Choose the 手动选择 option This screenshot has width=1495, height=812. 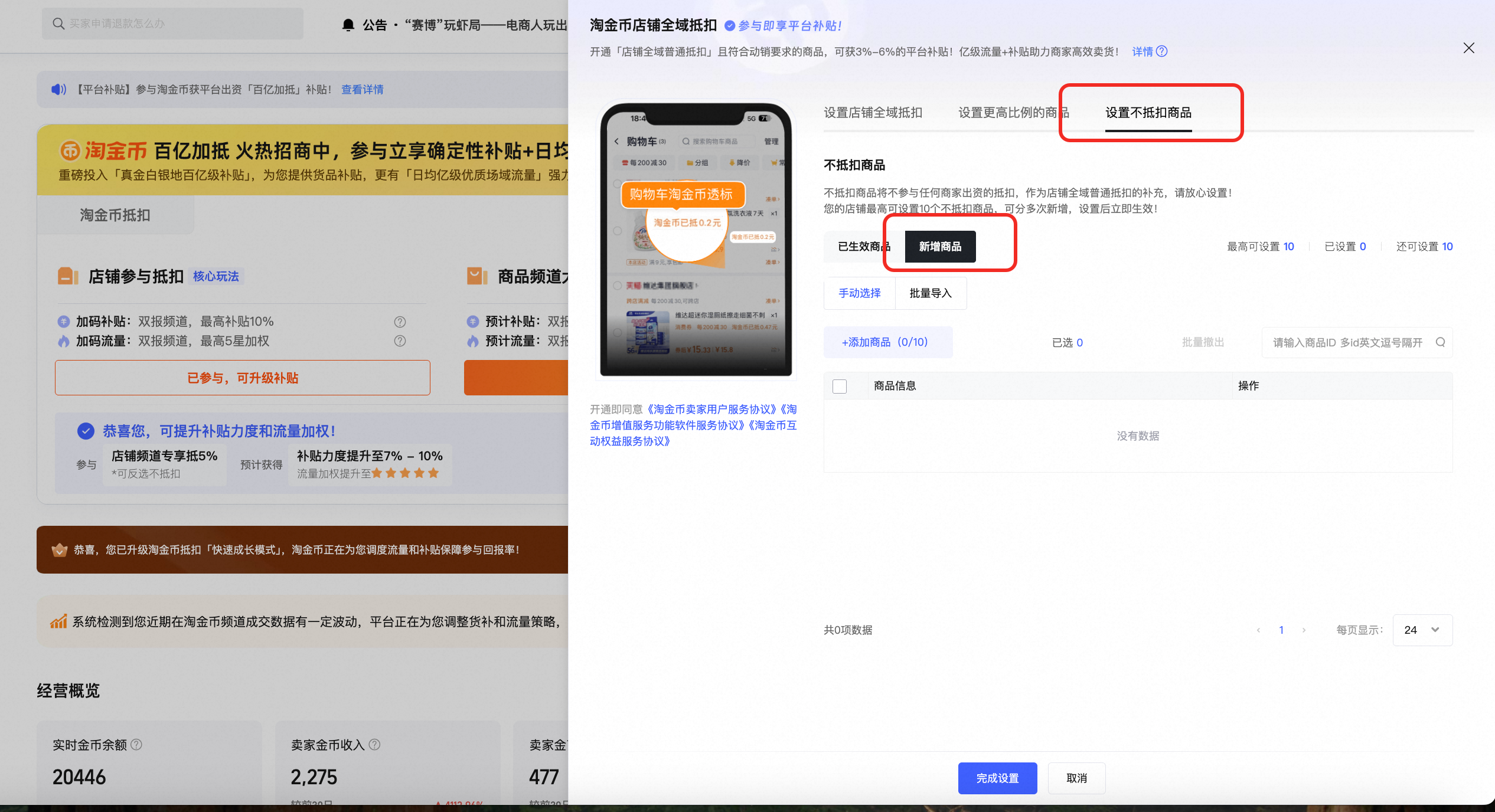tap(860, 293)
